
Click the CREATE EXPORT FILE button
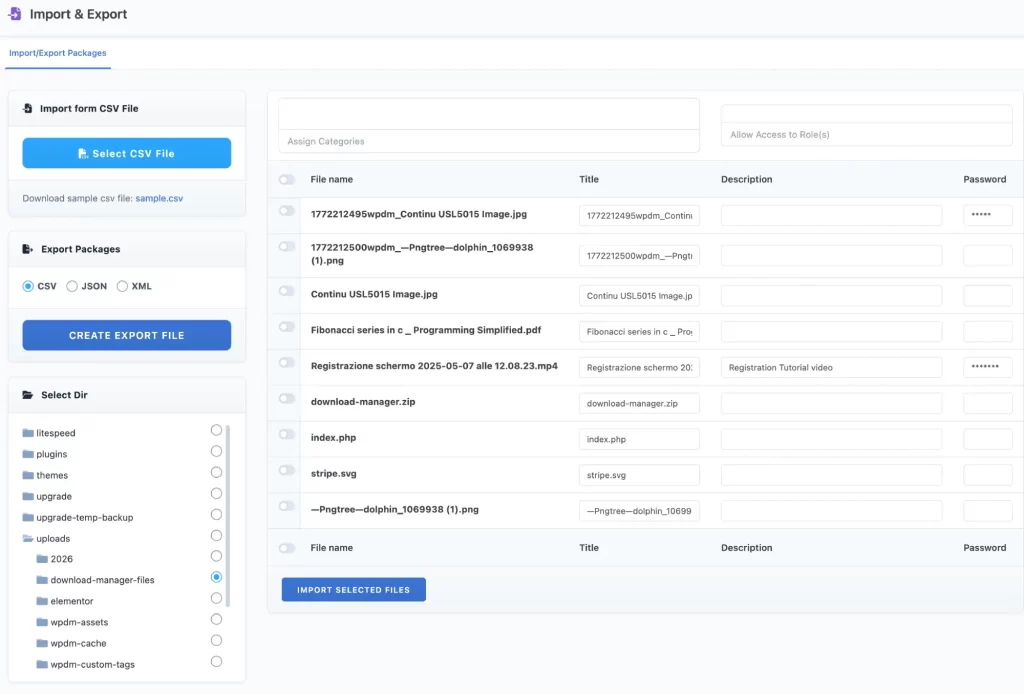click(126, 335)
